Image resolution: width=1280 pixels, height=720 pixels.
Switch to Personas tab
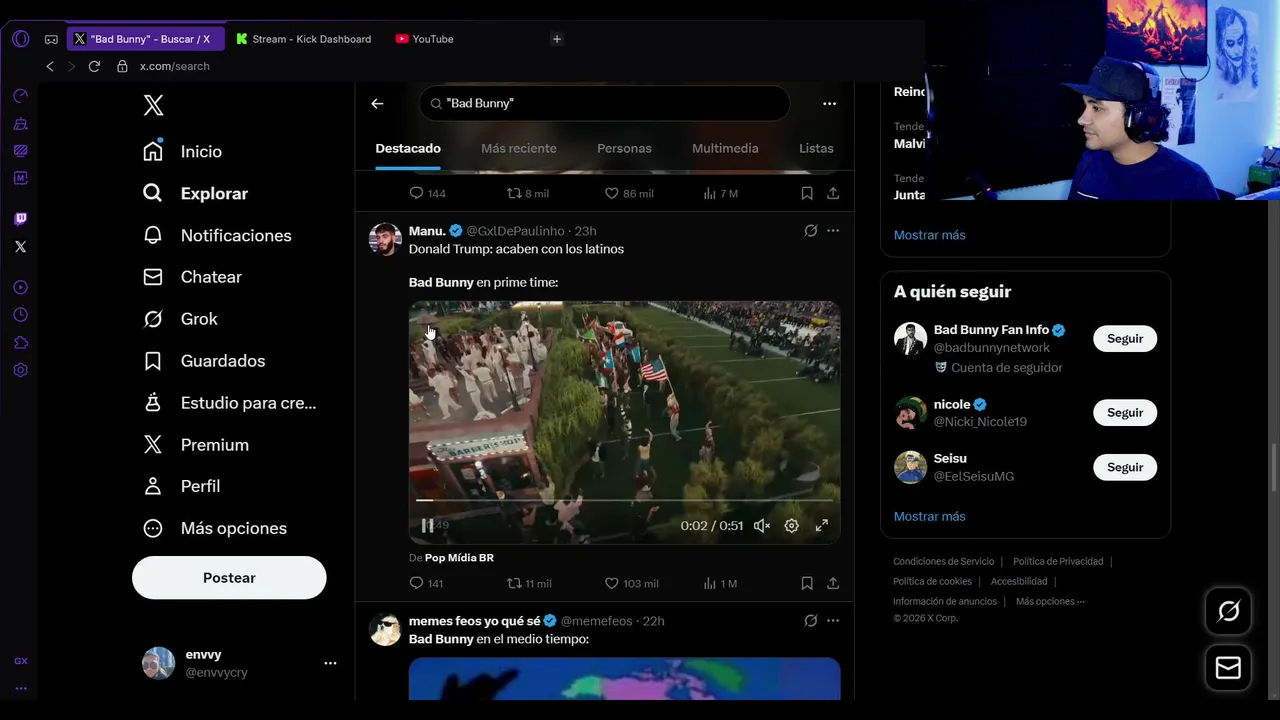[624, 148]
